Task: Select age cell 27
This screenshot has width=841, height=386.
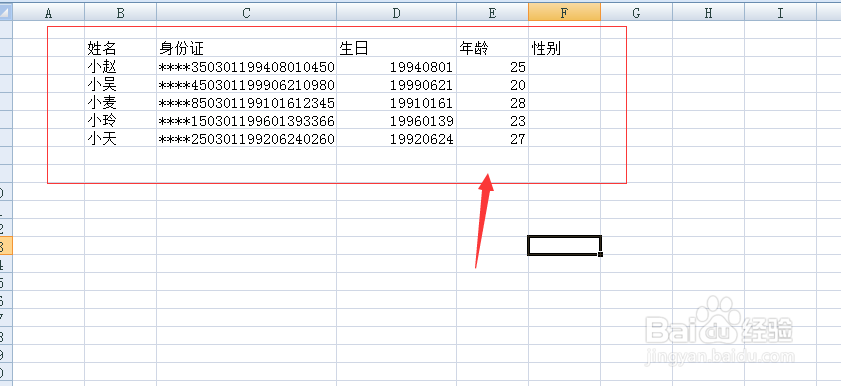Action: (x=492, y=138)
